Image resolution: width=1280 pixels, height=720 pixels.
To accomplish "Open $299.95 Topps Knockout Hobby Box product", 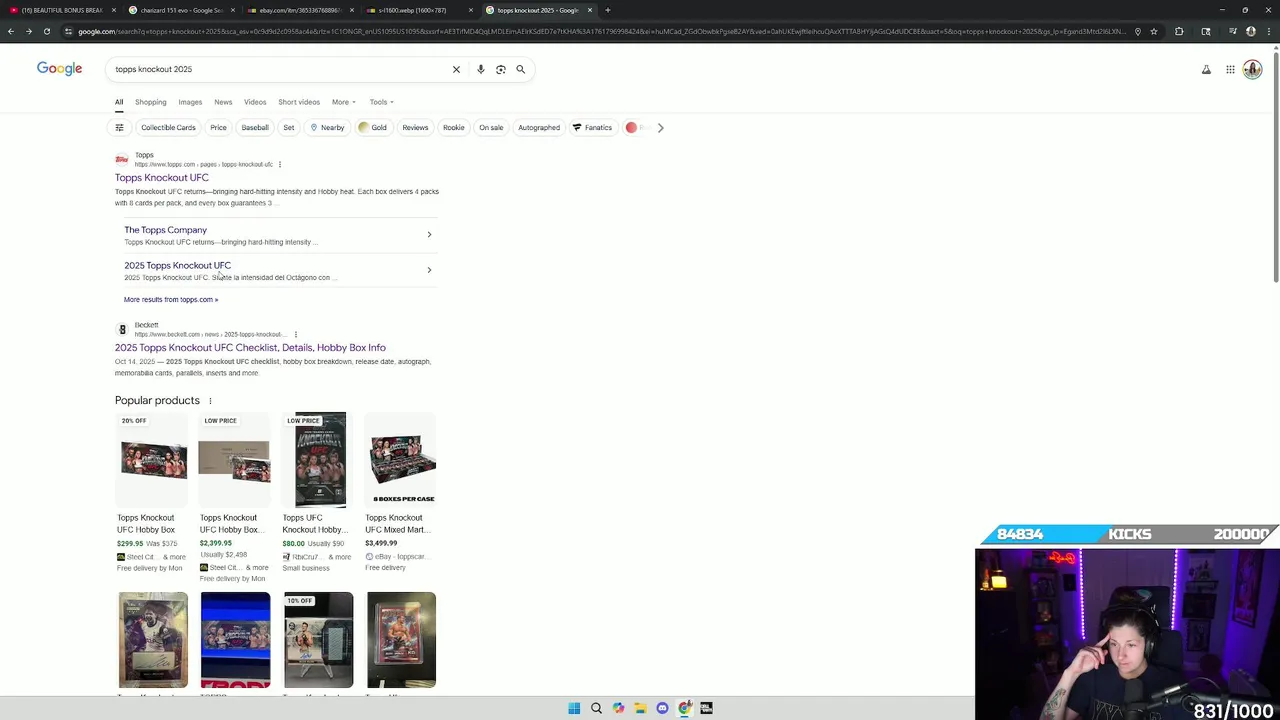I will [153, 492].
